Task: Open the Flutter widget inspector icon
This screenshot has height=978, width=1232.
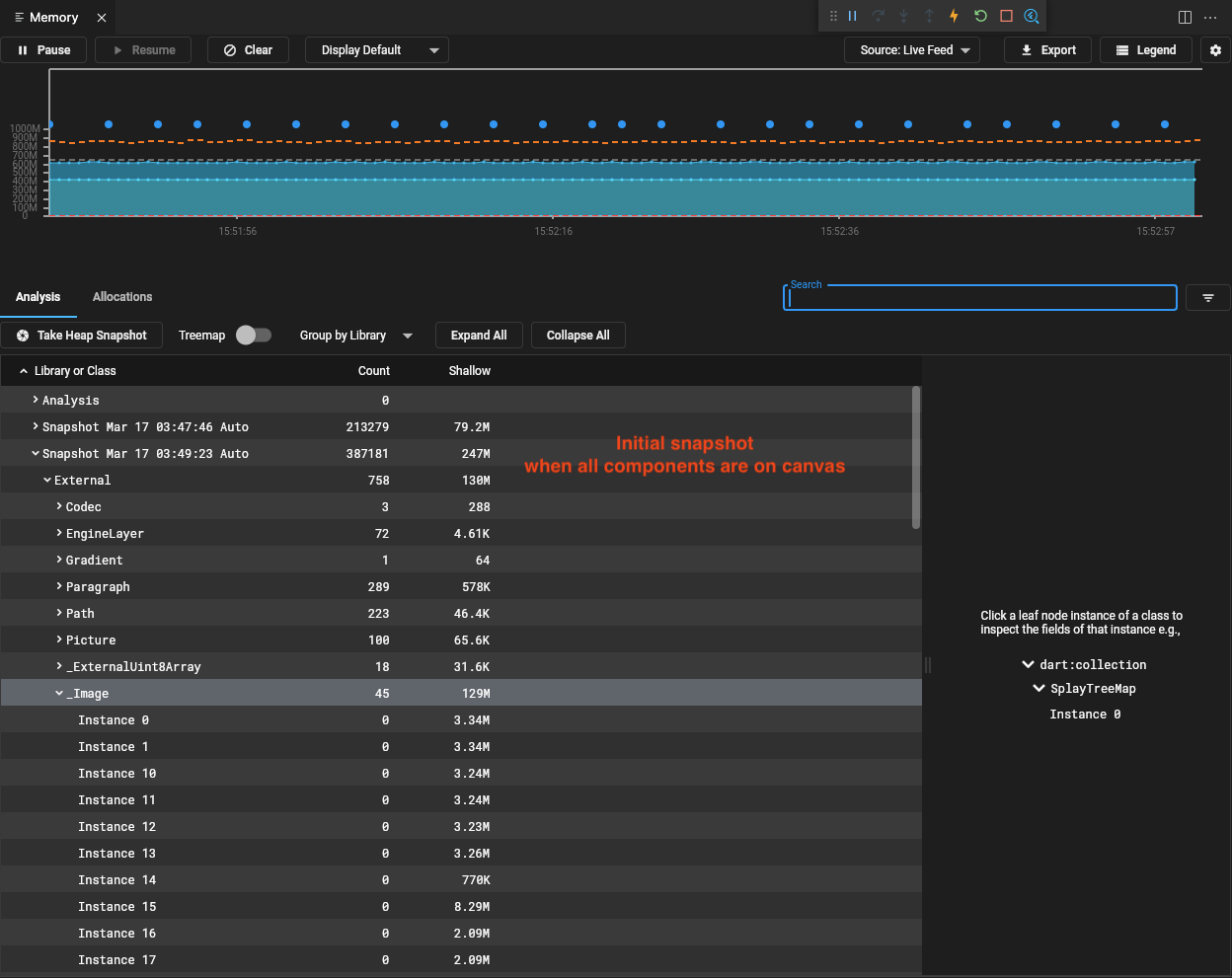Action: [1032, 16]
